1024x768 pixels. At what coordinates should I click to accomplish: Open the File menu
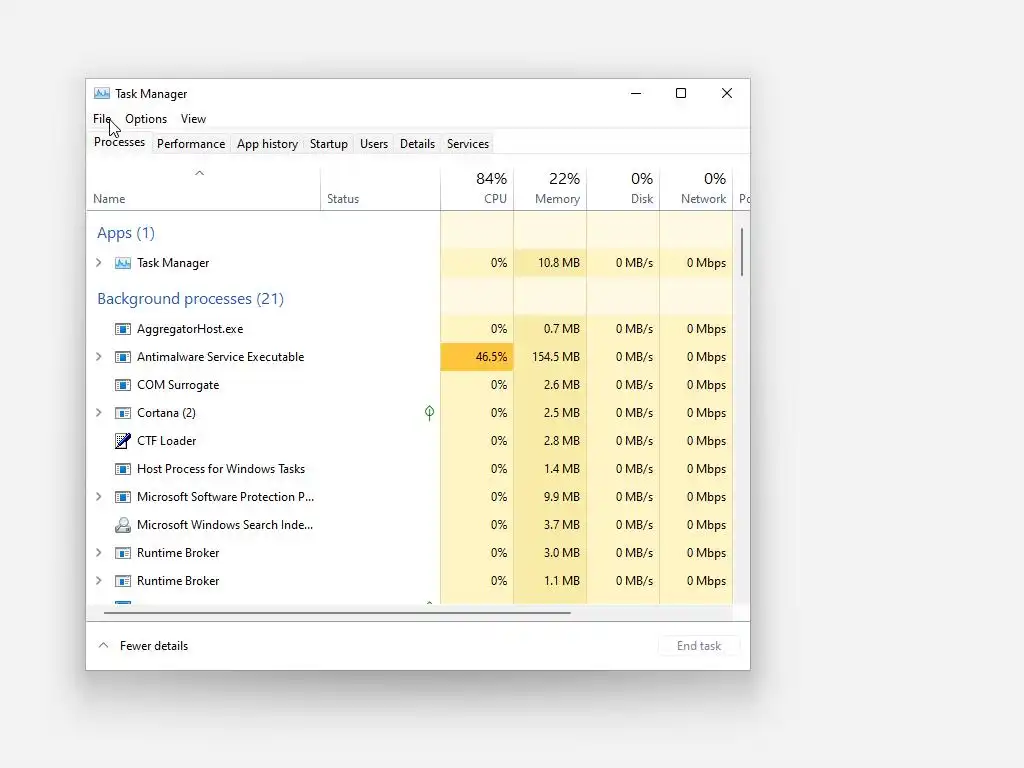point(102,119)
